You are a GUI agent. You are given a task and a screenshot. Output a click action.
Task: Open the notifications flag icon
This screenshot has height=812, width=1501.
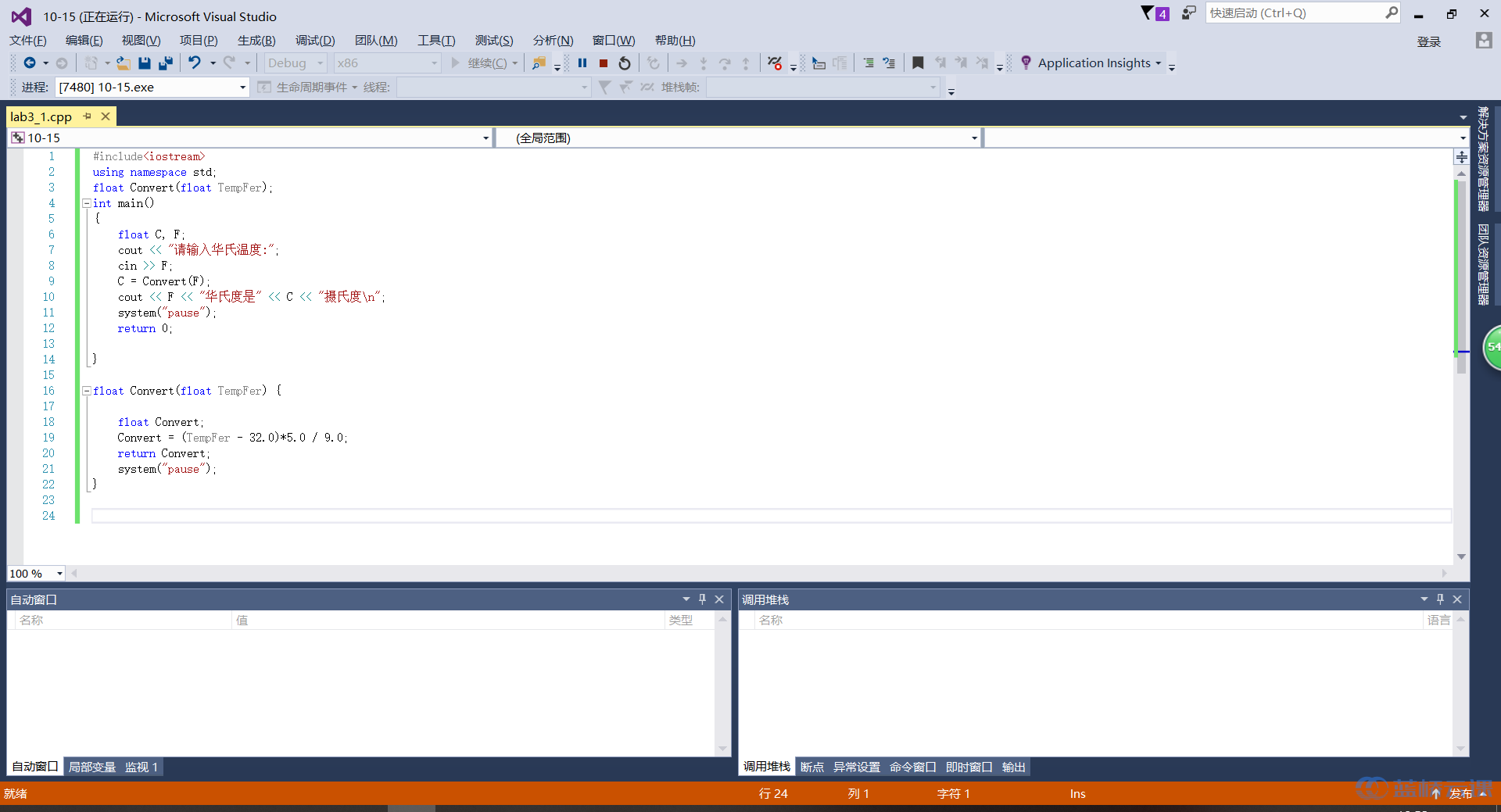pyautogui.click(x=1147, y=13)
